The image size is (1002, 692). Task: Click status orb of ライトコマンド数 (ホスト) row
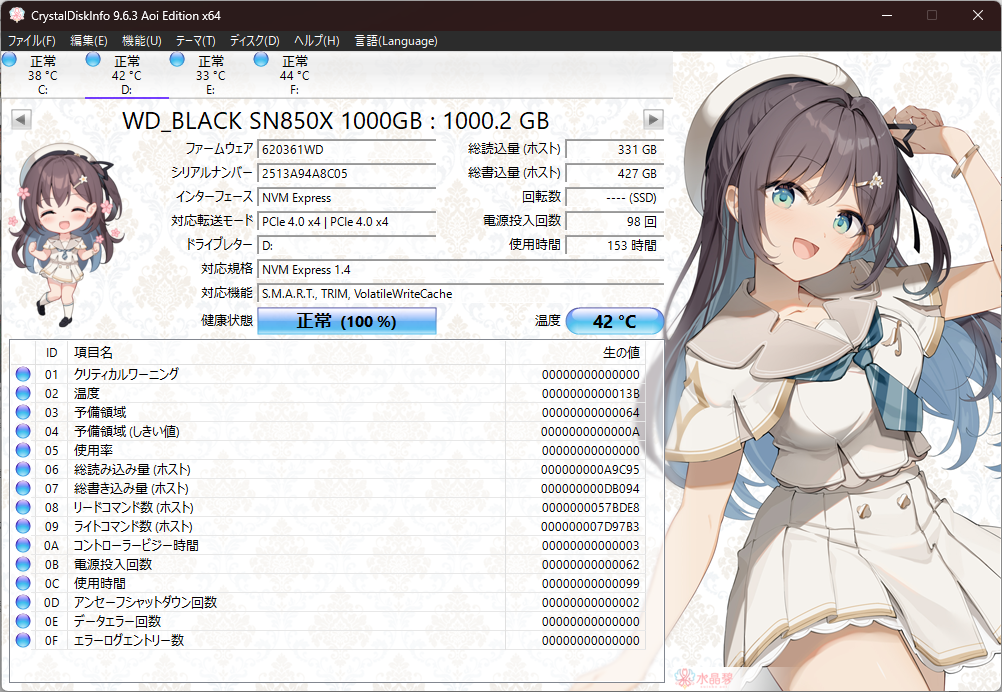tap(23, 527)
